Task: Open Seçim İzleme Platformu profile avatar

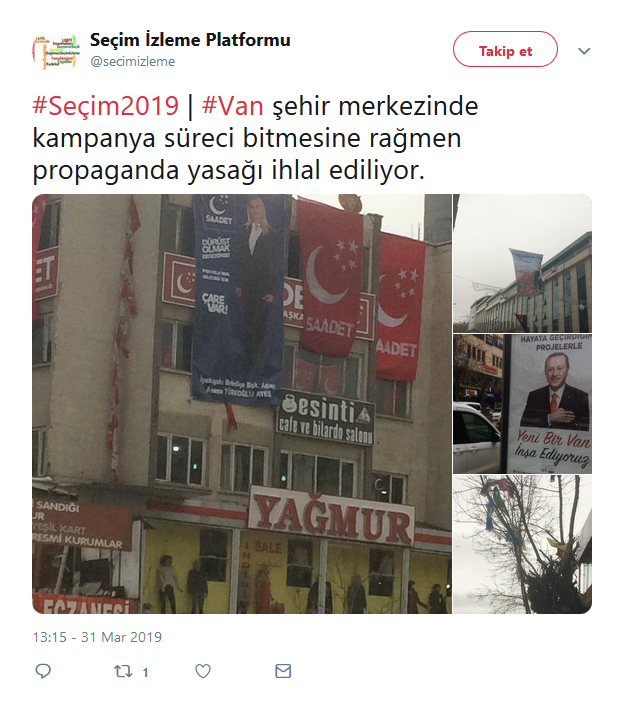Action: point(56,51)
